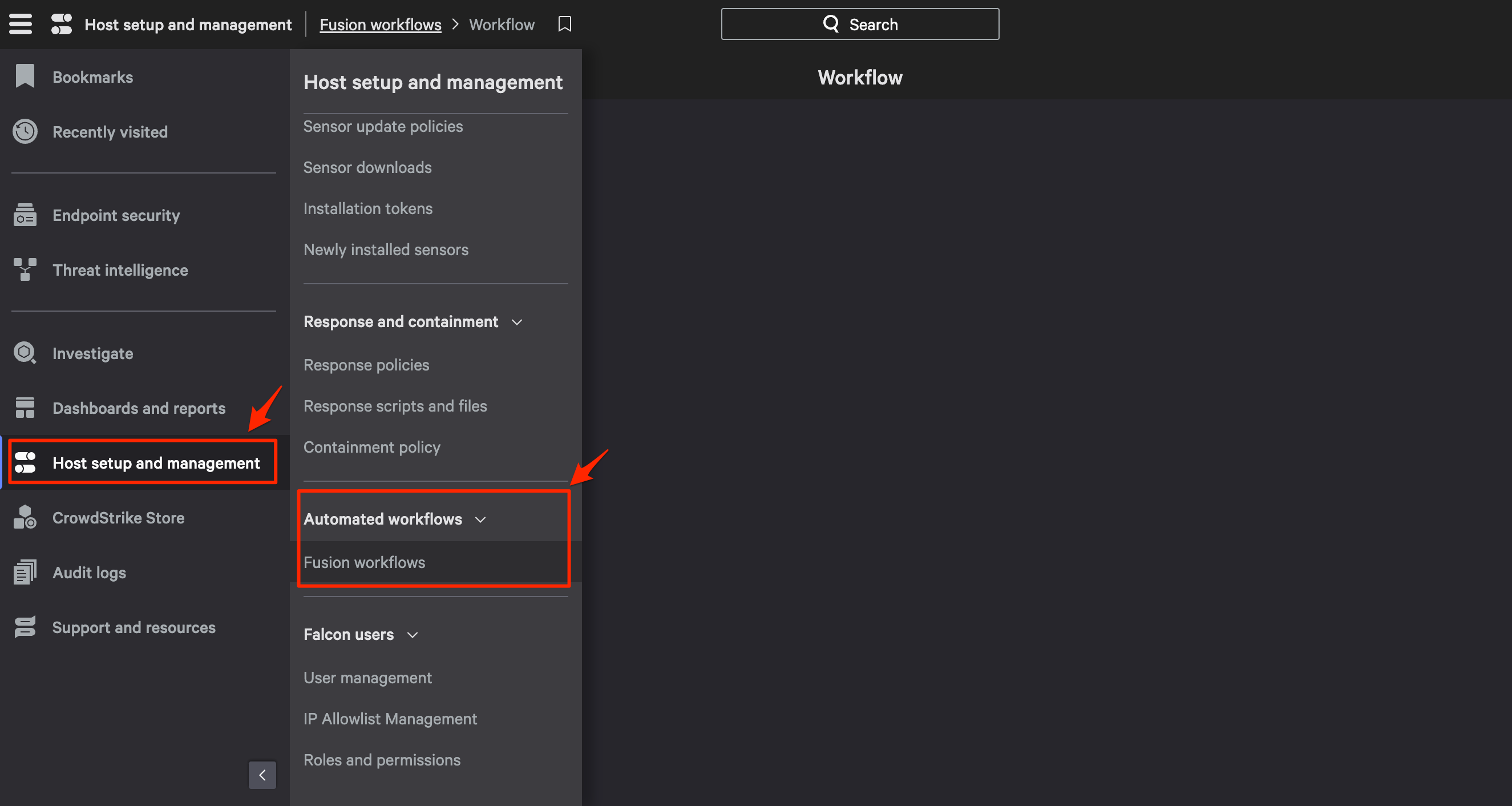Open Endpoint security section
This screenshot has height=806, width=1512.
point(116,215)
